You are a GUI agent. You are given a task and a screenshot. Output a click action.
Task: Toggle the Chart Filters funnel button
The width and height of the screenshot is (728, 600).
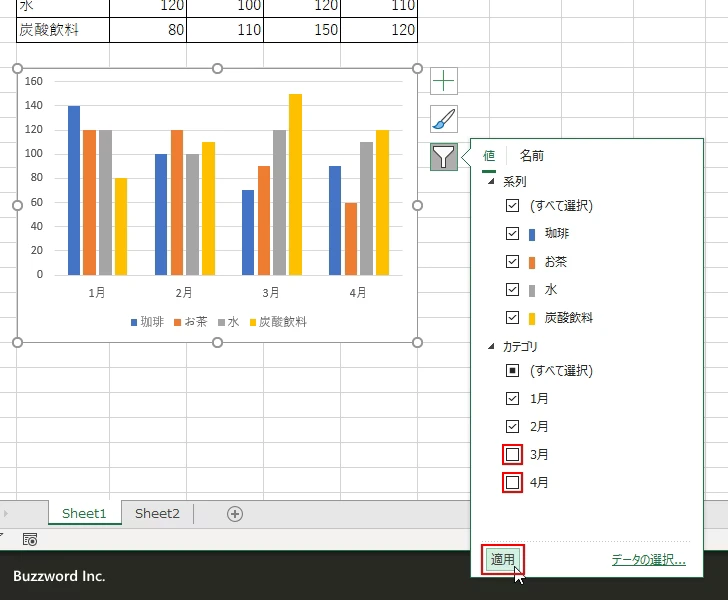point(444,157)
